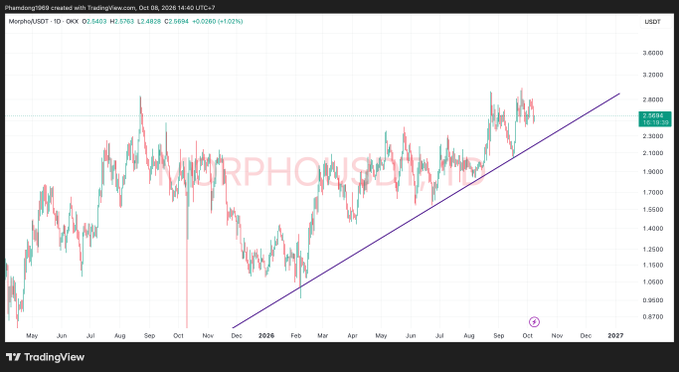The height and width of the screenshot is (372, 679).
Task: Click the 2026 year label on time axis
Action: [266, 336]
